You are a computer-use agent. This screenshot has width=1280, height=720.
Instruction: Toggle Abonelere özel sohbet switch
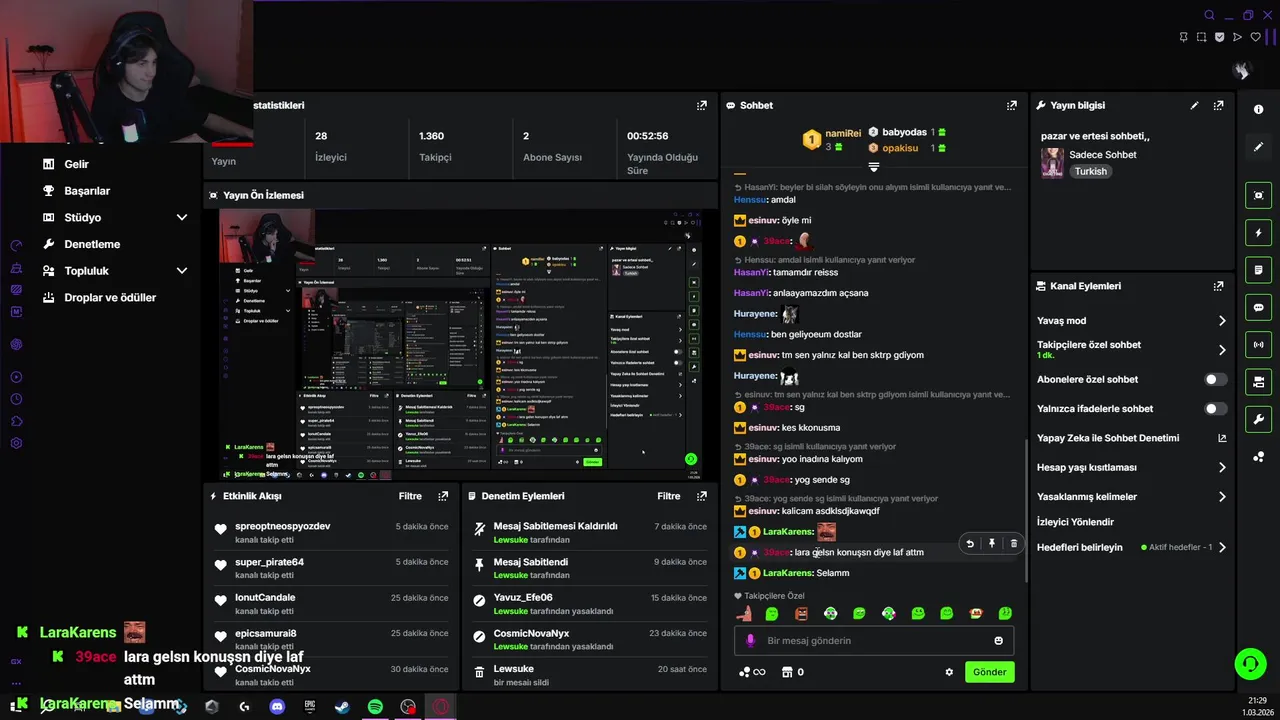[x=1215, y=380]
